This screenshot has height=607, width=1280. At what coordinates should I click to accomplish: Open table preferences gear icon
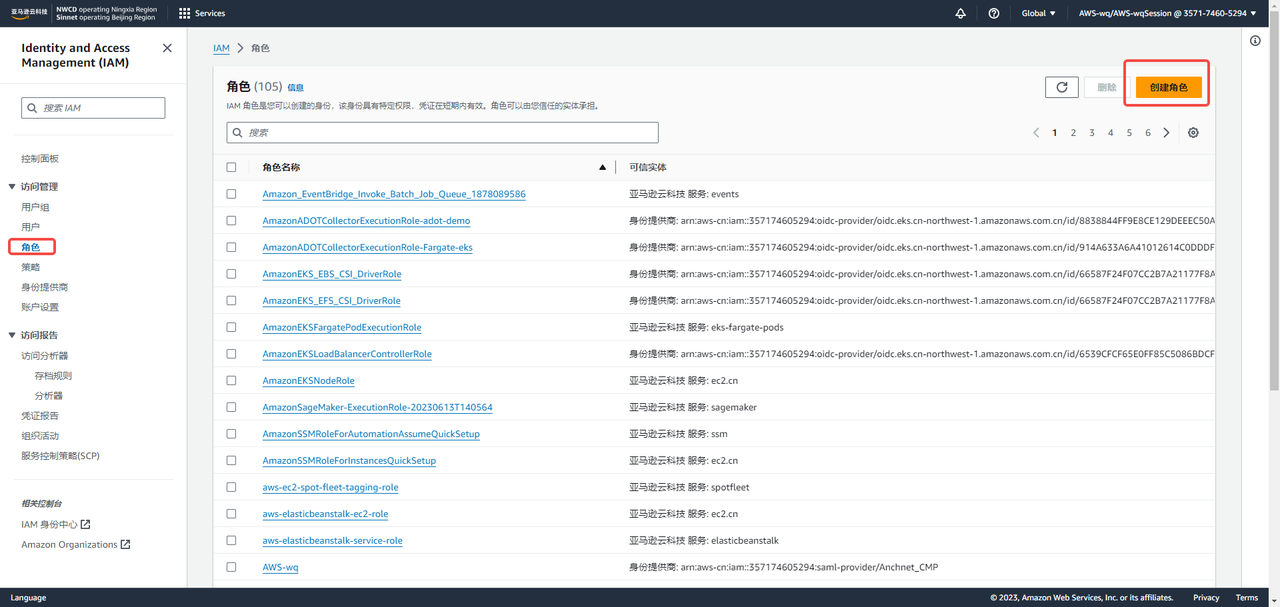[x=1193, y=132]
